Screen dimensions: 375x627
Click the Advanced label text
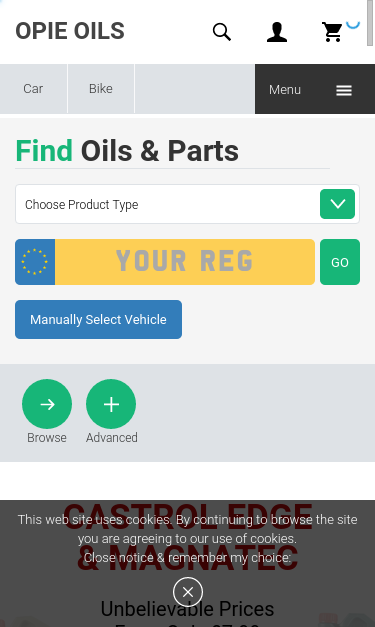click(x=112, y=438)
